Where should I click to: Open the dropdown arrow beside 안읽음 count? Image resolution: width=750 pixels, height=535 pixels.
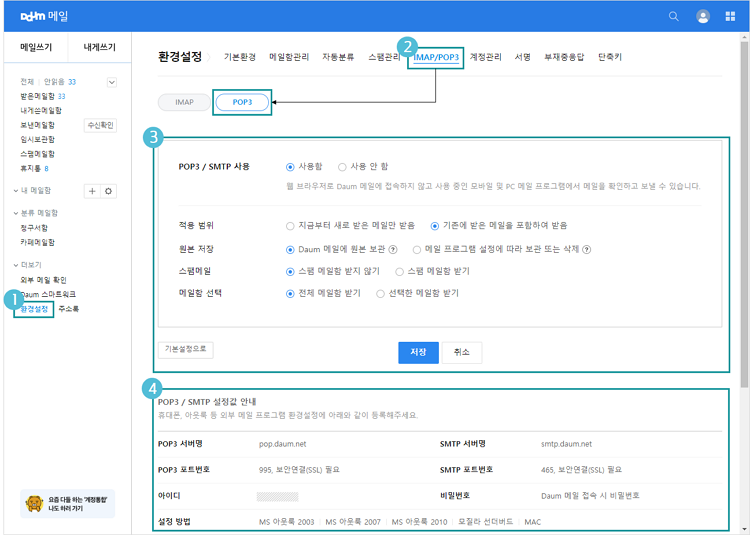point(111,82)
